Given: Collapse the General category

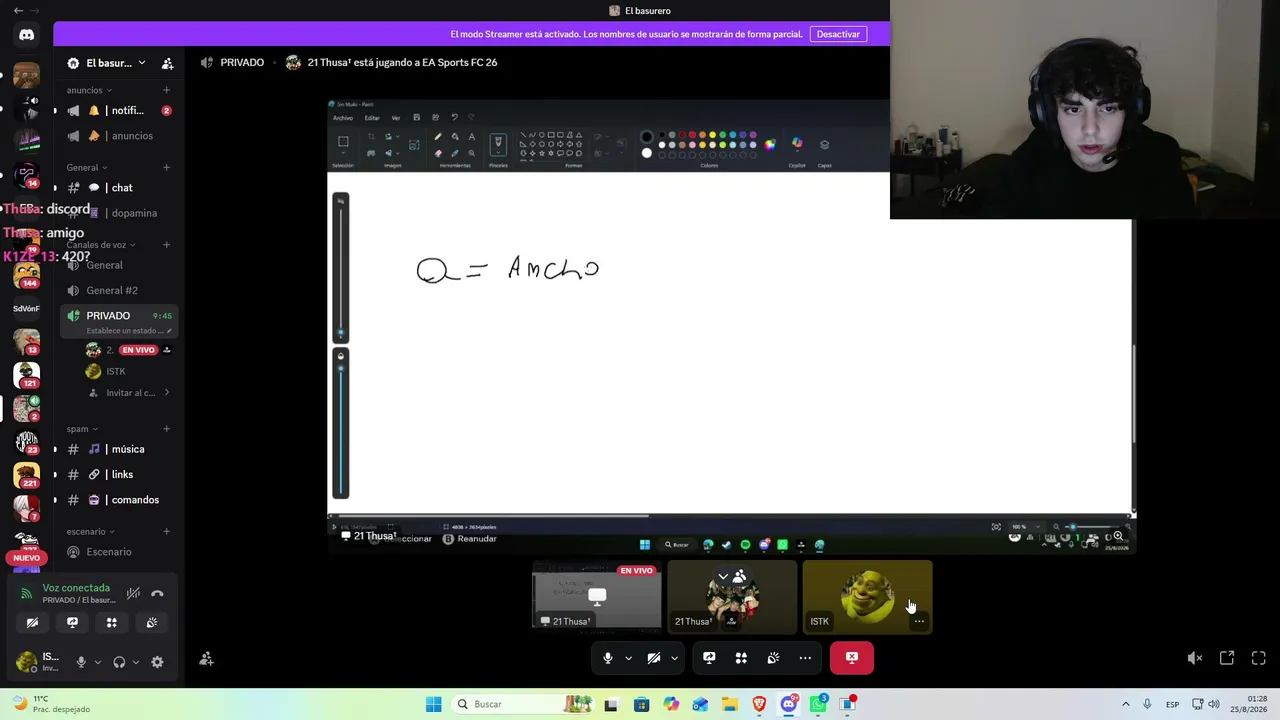Looking at the screenshot, I should tap(87, 167).
